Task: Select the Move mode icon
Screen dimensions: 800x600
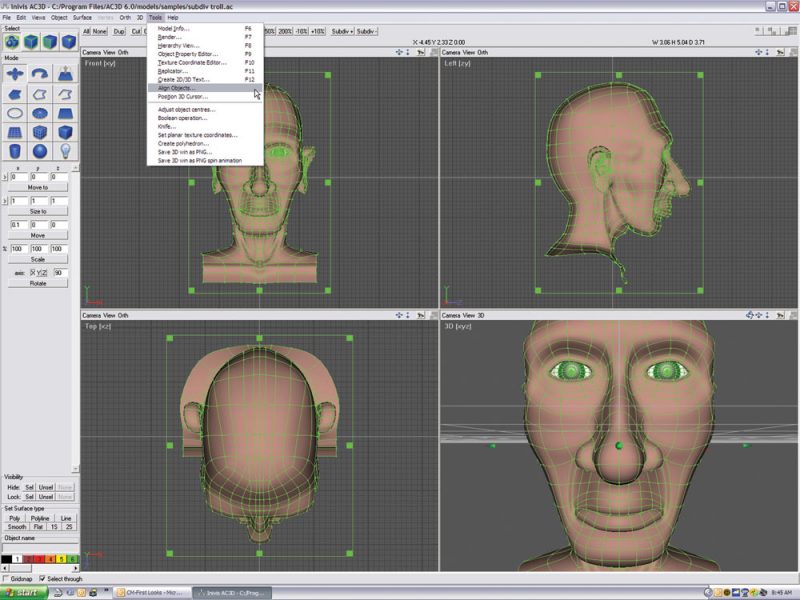Action: [x=15, y=74]
